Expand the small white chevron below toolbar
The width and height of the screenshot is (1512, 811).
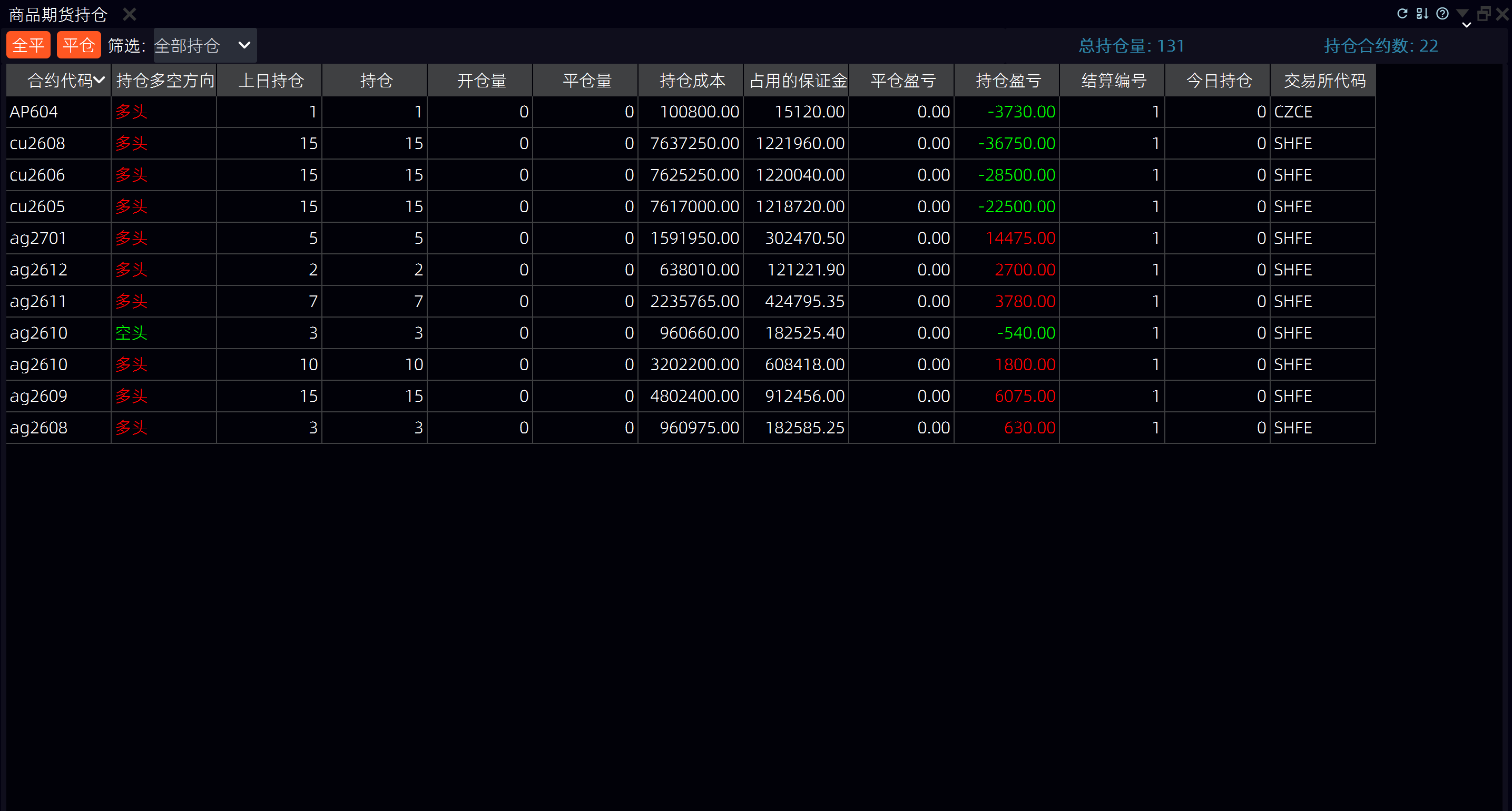(x=1466, y=25)
